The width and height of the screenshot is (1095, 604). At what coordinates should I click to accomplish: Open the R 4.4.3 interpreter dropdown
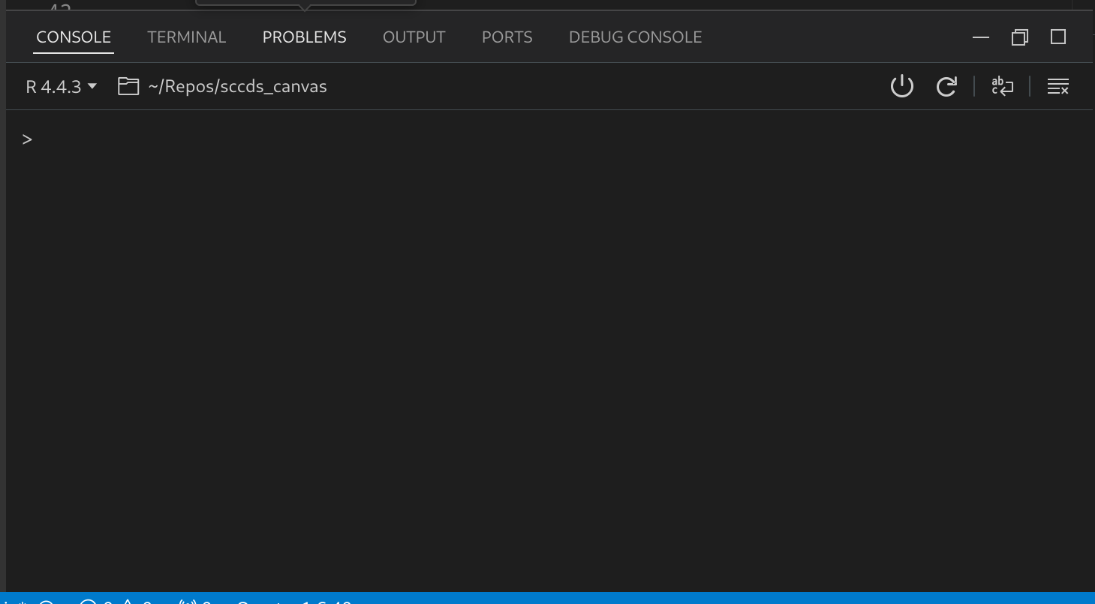[55, 86]
